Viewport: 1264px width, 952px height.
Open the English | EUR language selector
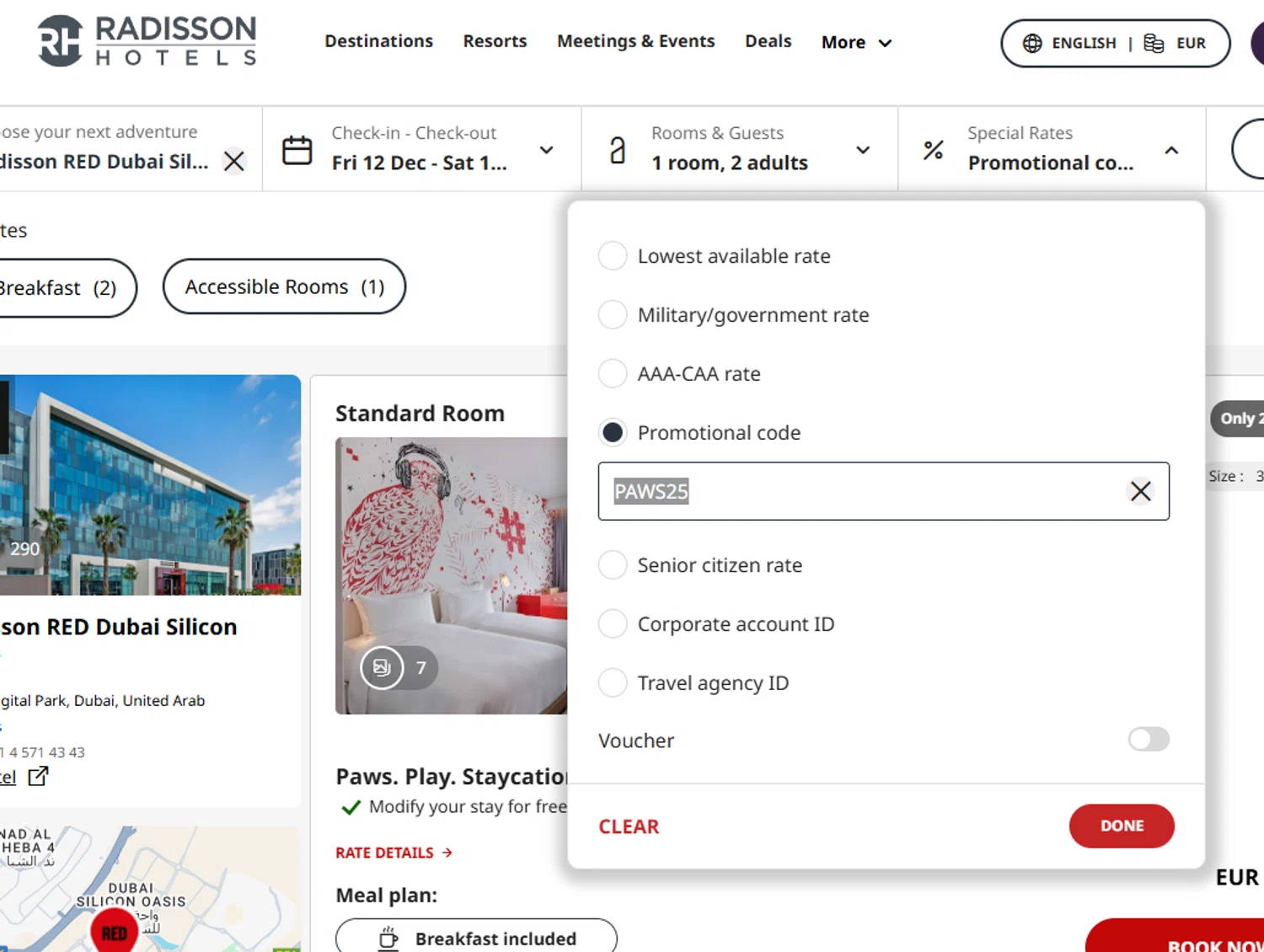(x=1115, y=43)
